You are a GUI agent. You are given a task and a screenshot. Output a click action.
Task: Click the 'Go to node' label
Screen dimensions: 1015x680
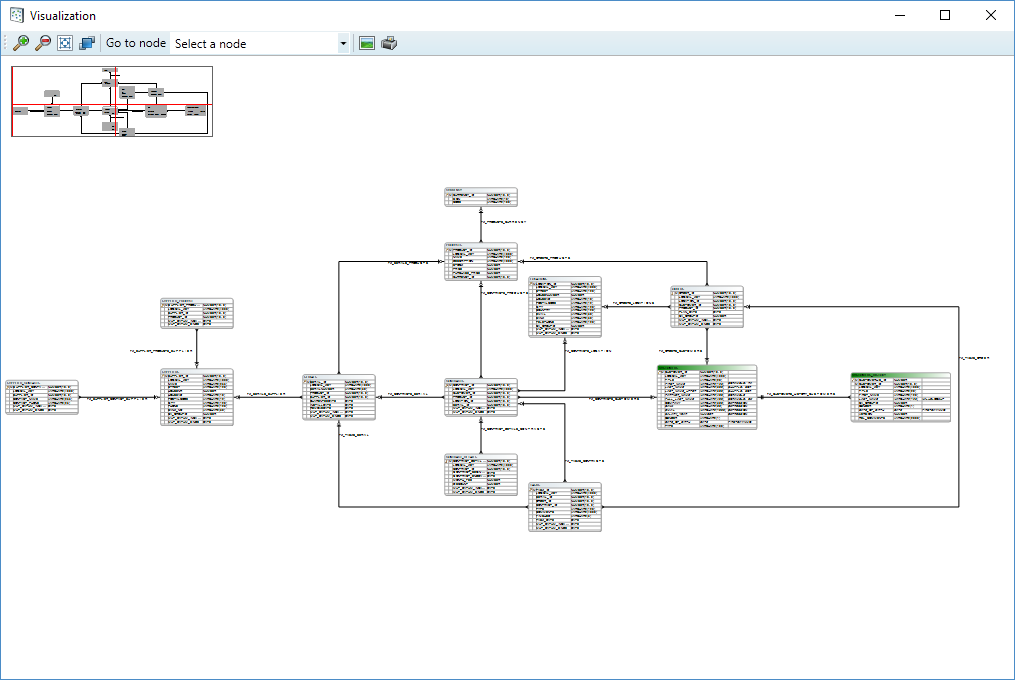[136, 43]
